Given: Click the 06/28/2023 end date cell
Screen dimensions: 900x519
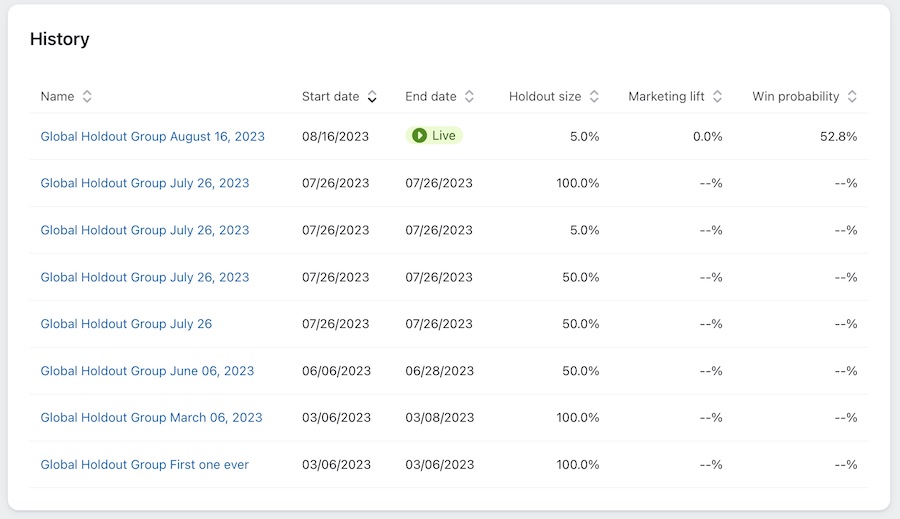Looking at the screenshot, I should [439, 371].
